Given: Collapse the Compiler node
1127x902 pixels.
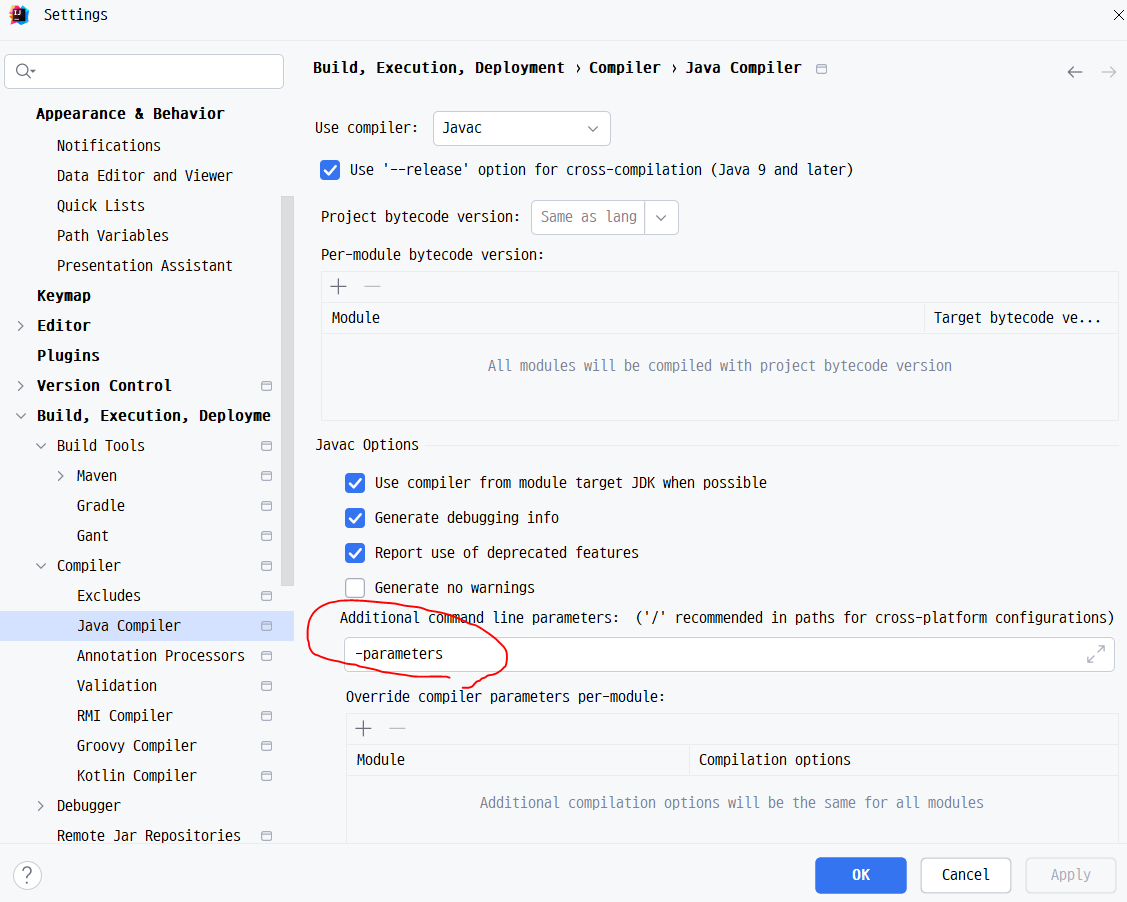Looking at the screenshot, I should pos(41,566).
